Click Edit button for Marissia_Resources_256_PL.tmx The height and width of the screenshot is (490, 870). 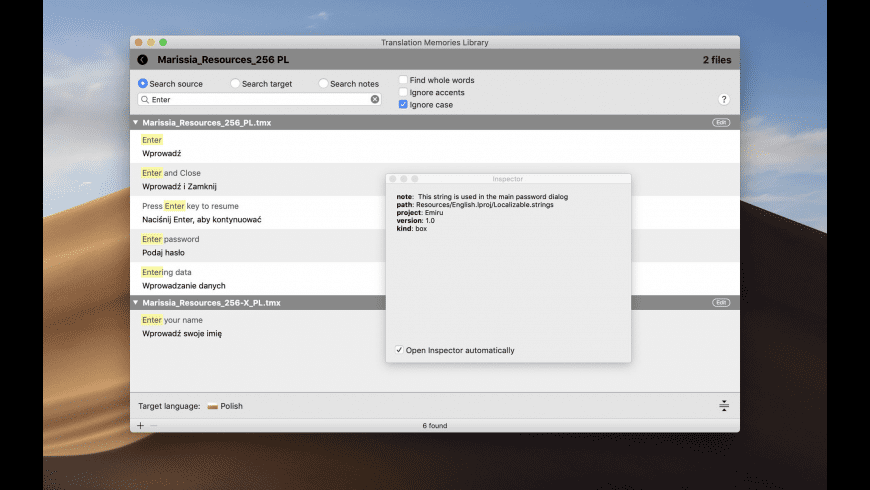pyautogui.click(x=720, y=122)
